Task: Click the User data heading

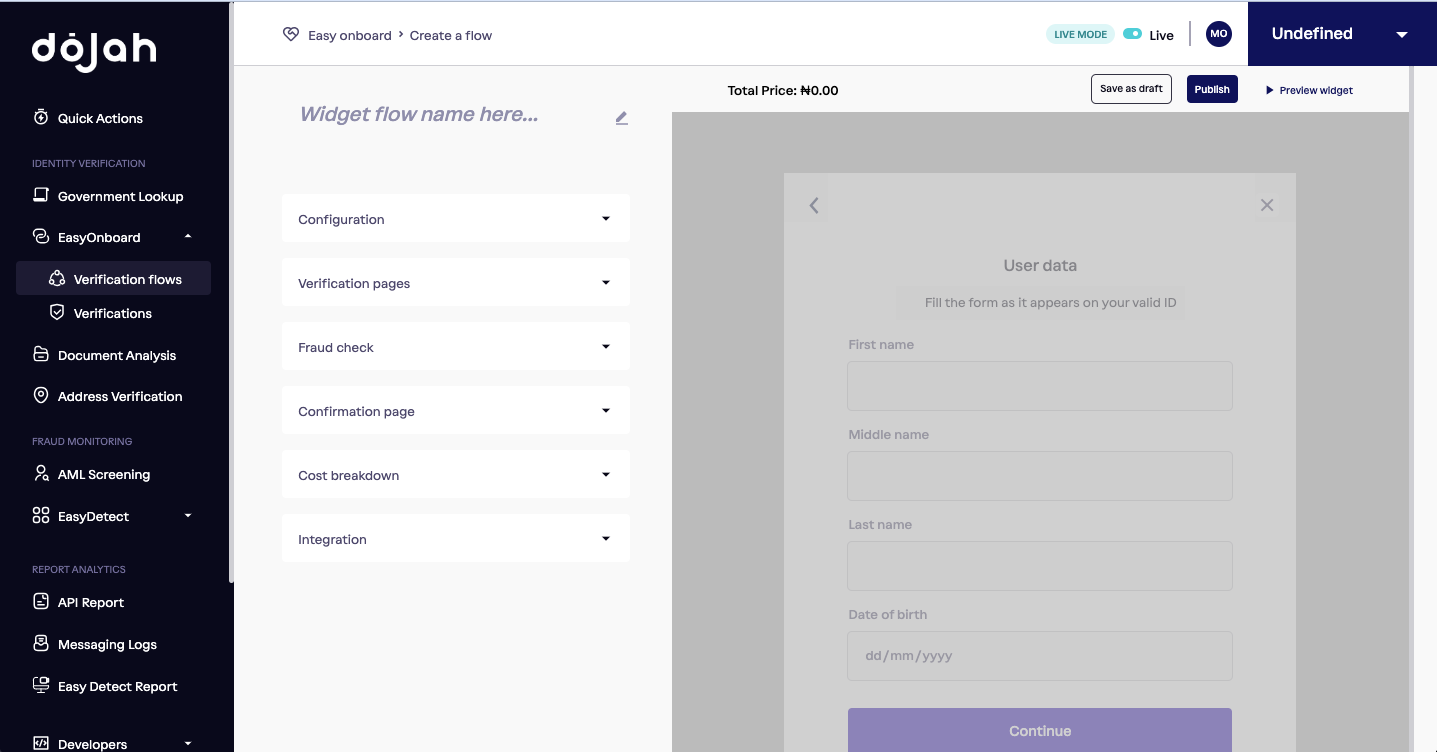Action: pyautogui.click(x=1040, y=266)
